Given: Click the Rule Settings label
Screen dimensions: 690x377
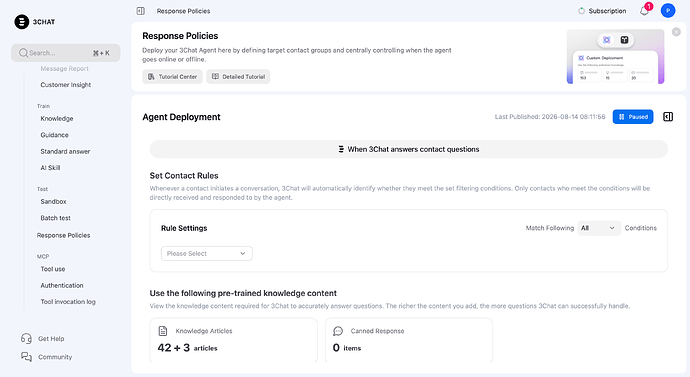Looking at the screenshot, I should pos(184,228).
